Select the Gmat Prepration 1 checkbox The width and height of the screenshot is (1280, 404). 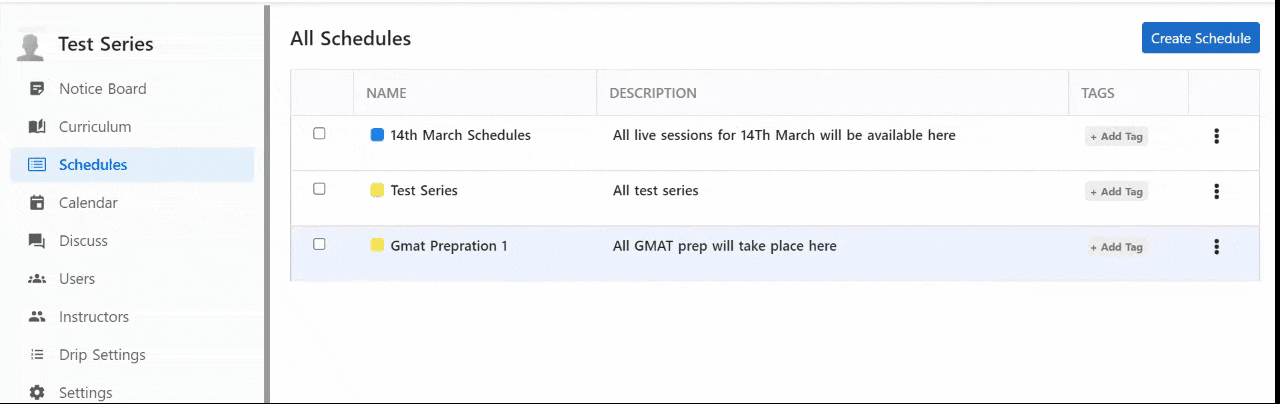(x=319, y=243)
